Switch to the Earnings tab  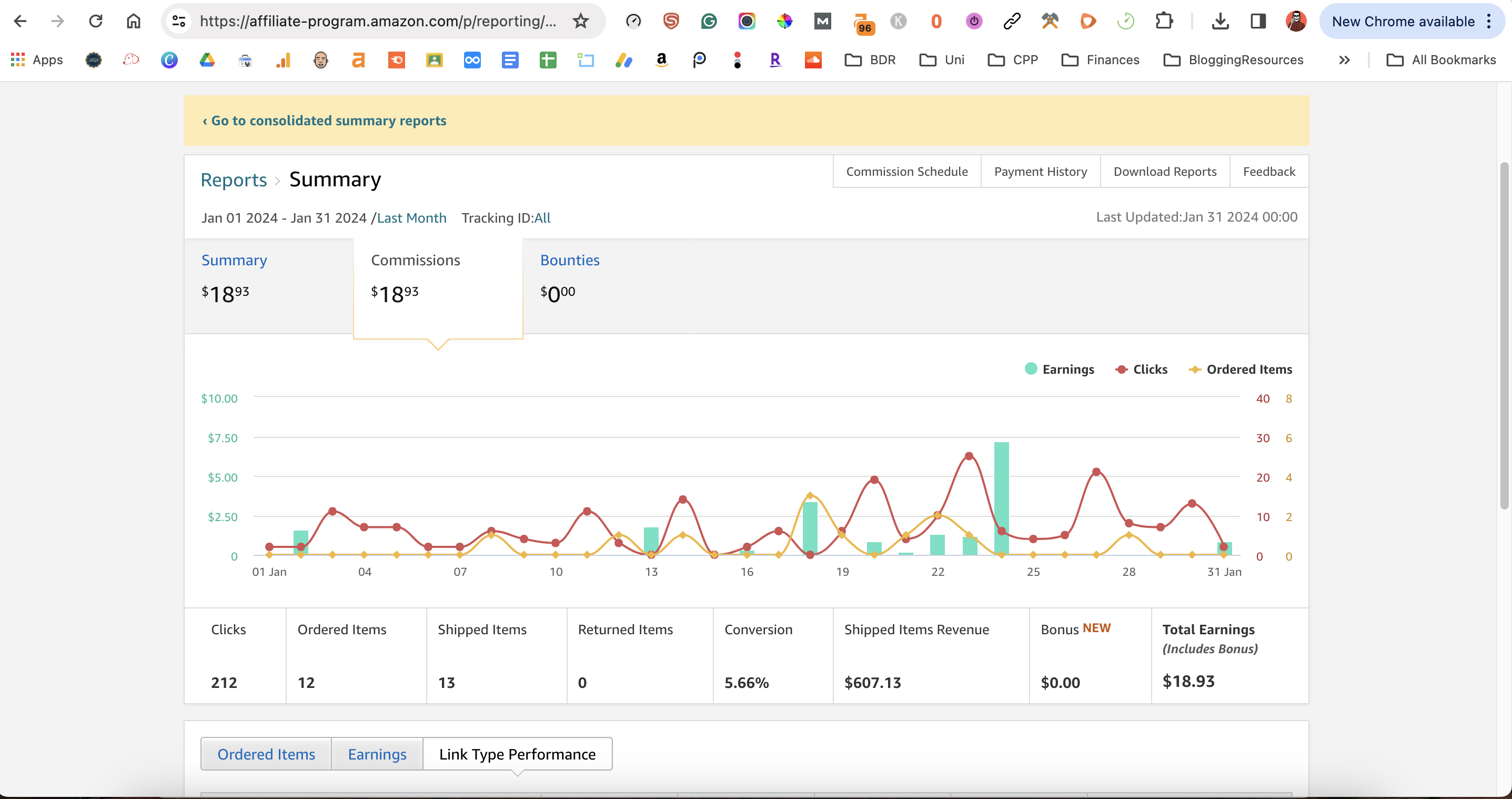coord(377,754)
